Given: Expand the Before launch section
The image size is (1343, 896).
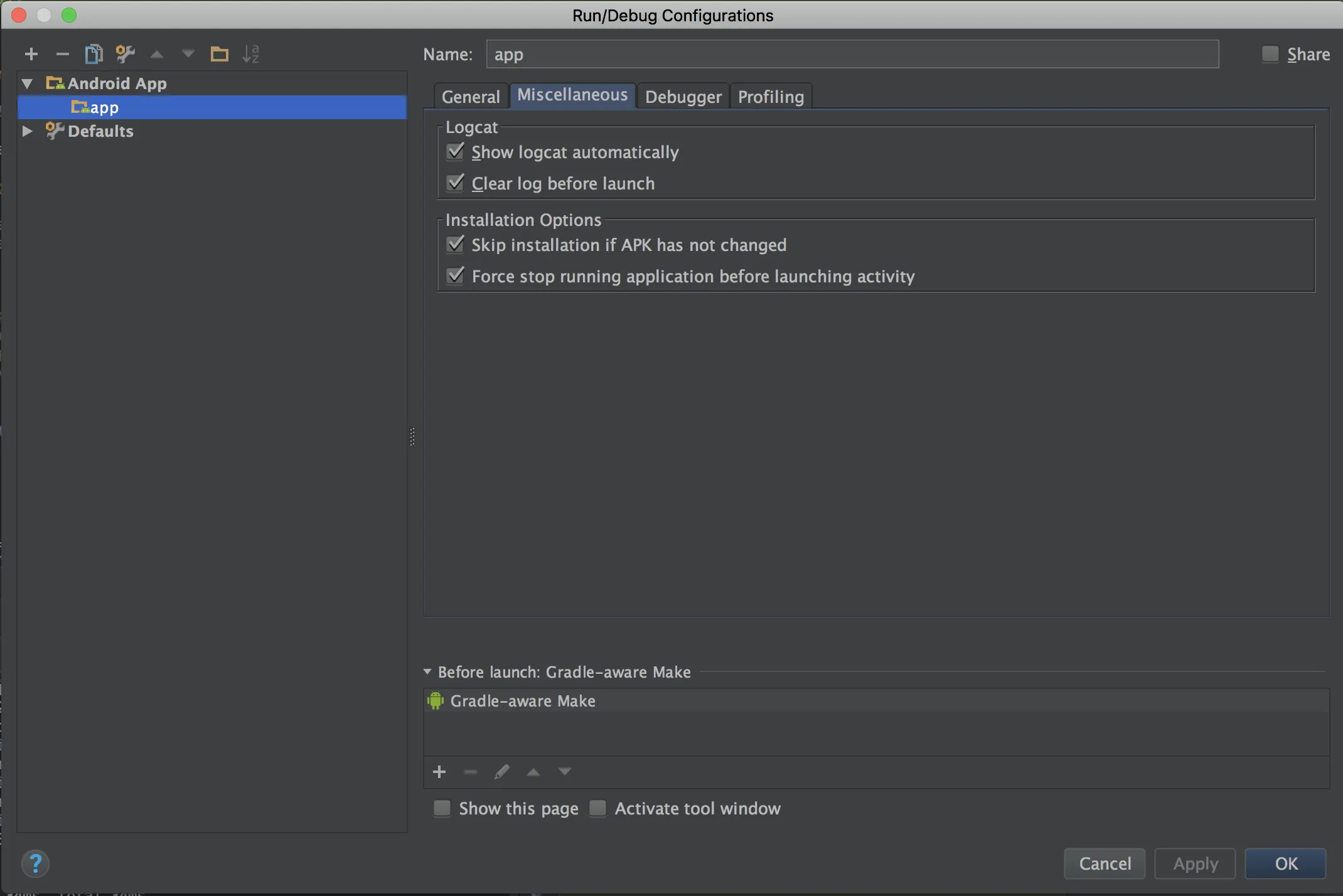Looking at the screenshot, I should 427,671.
